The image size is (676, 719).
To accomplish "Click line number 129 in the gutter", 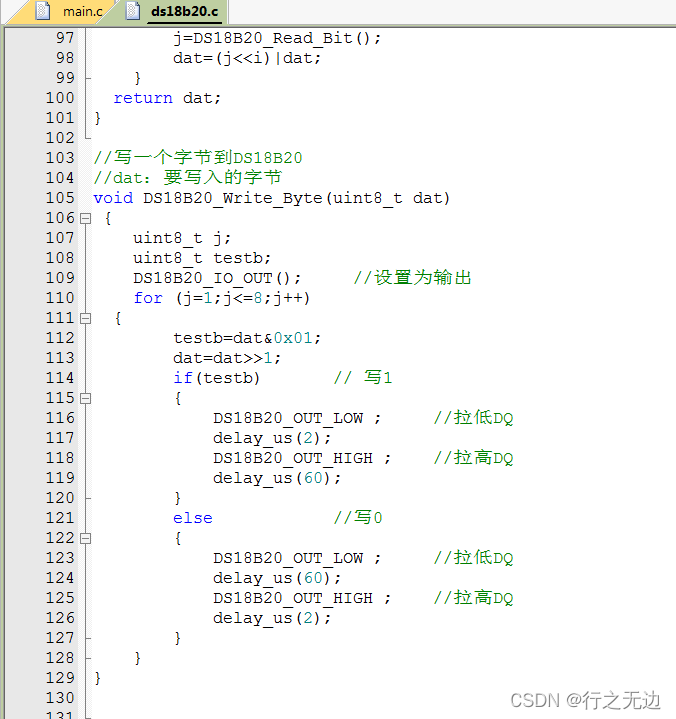I will [60, 678].
